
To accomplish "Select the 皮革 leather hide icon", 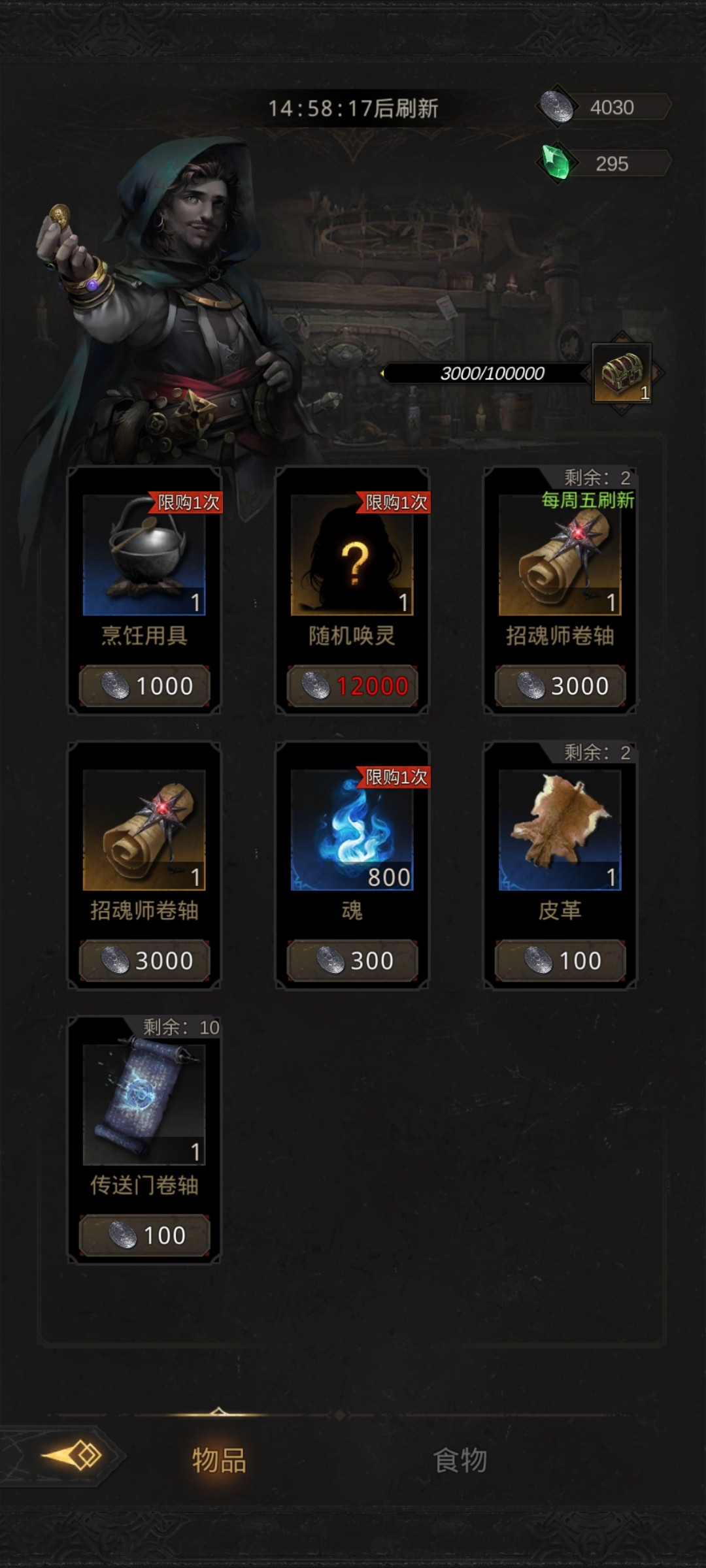I will [x=560, y=830].
